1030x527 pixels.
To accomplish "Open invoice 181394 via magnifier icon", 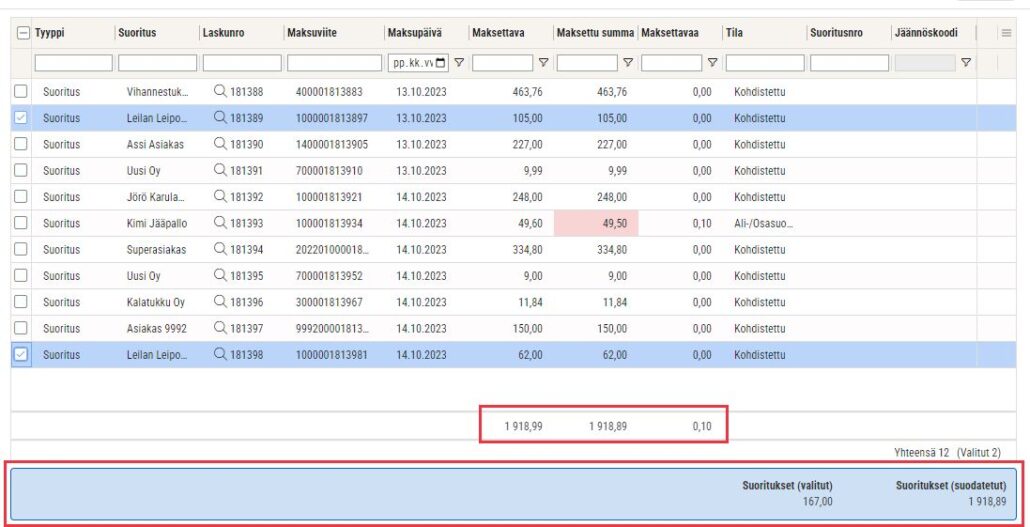I will [220, 250].
